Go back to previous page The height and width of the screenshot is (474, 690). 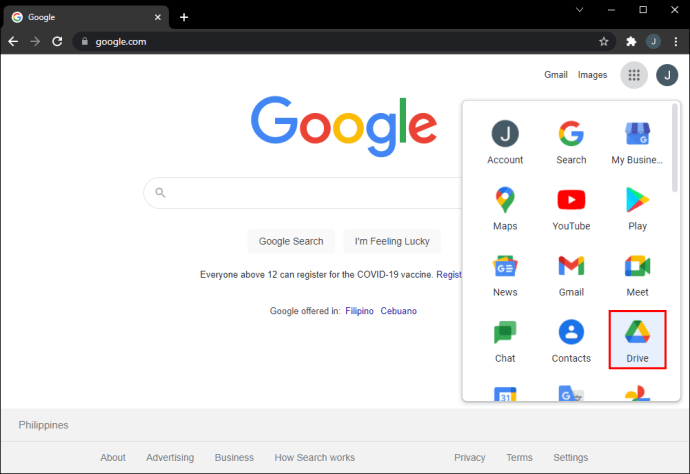click(x=13, y=41)
